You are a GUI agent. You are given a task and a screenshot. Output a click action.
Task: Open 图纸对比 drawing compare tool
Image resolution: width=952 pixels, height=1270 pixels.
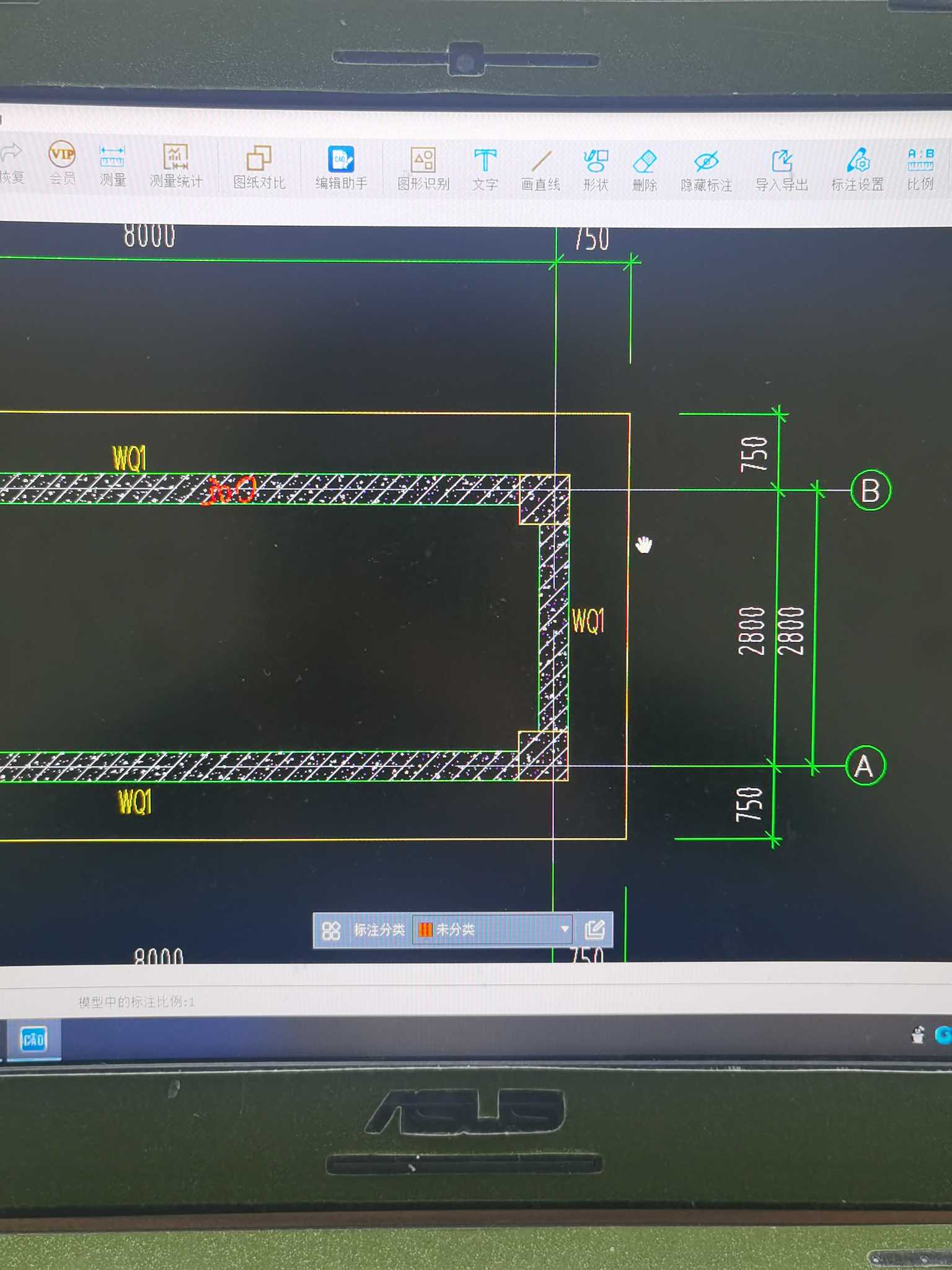point(259,167)
